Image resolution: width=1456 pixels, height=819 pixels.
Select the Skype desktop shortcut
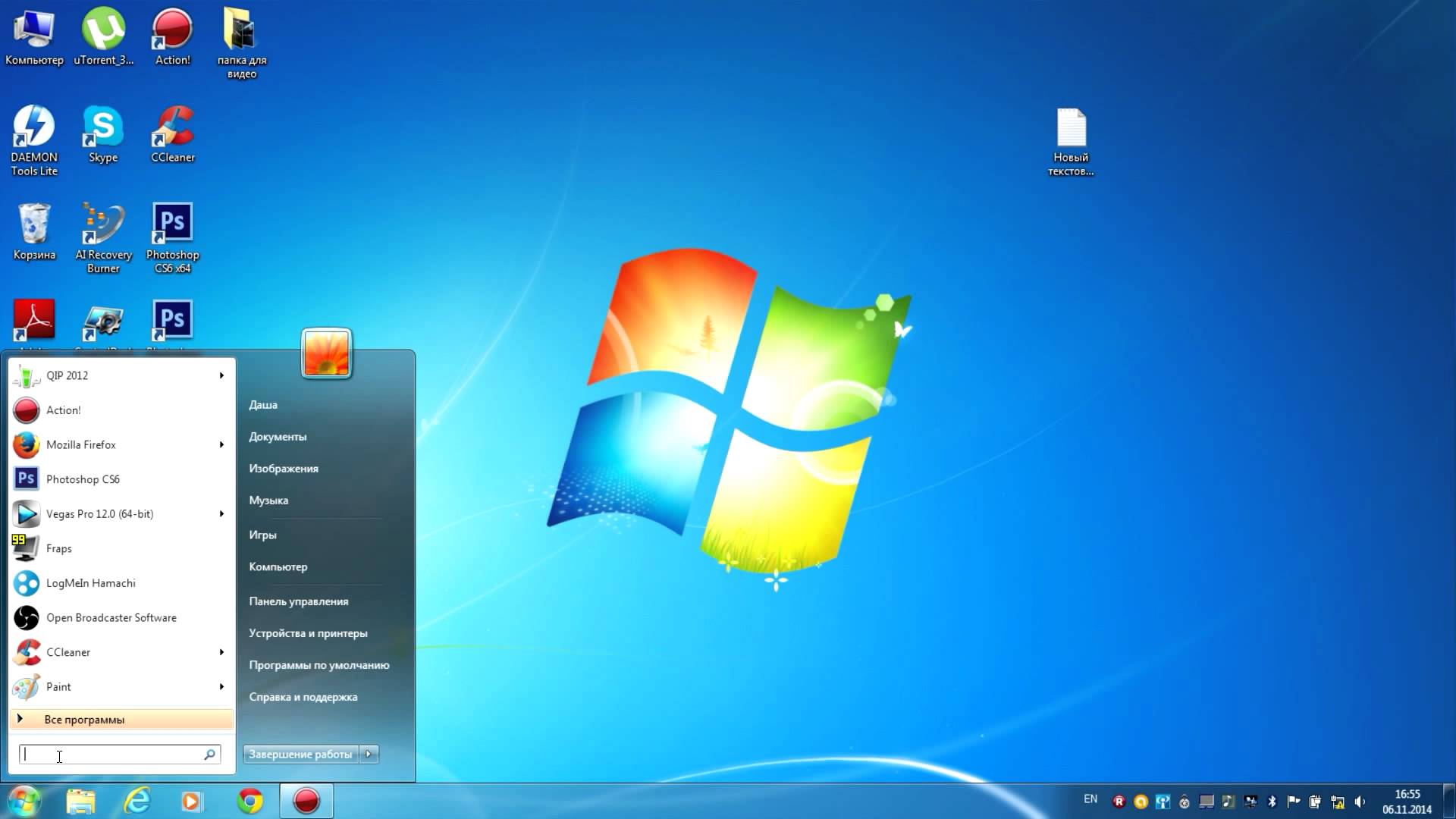(103, 134)
